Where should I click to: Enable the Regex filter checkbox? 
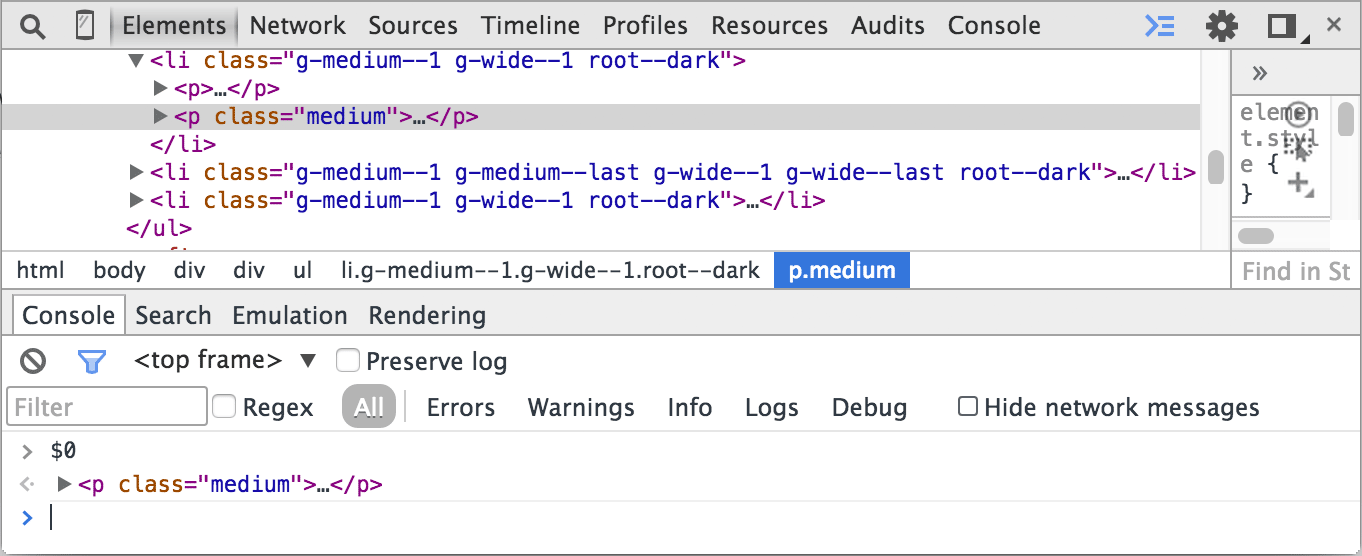[224, 406]
